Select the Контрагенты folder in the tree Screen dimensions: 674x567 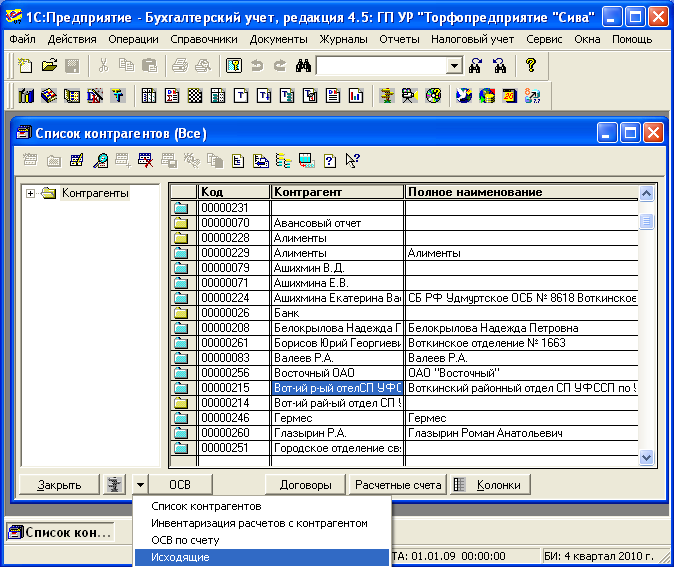(x=95, y=193)
